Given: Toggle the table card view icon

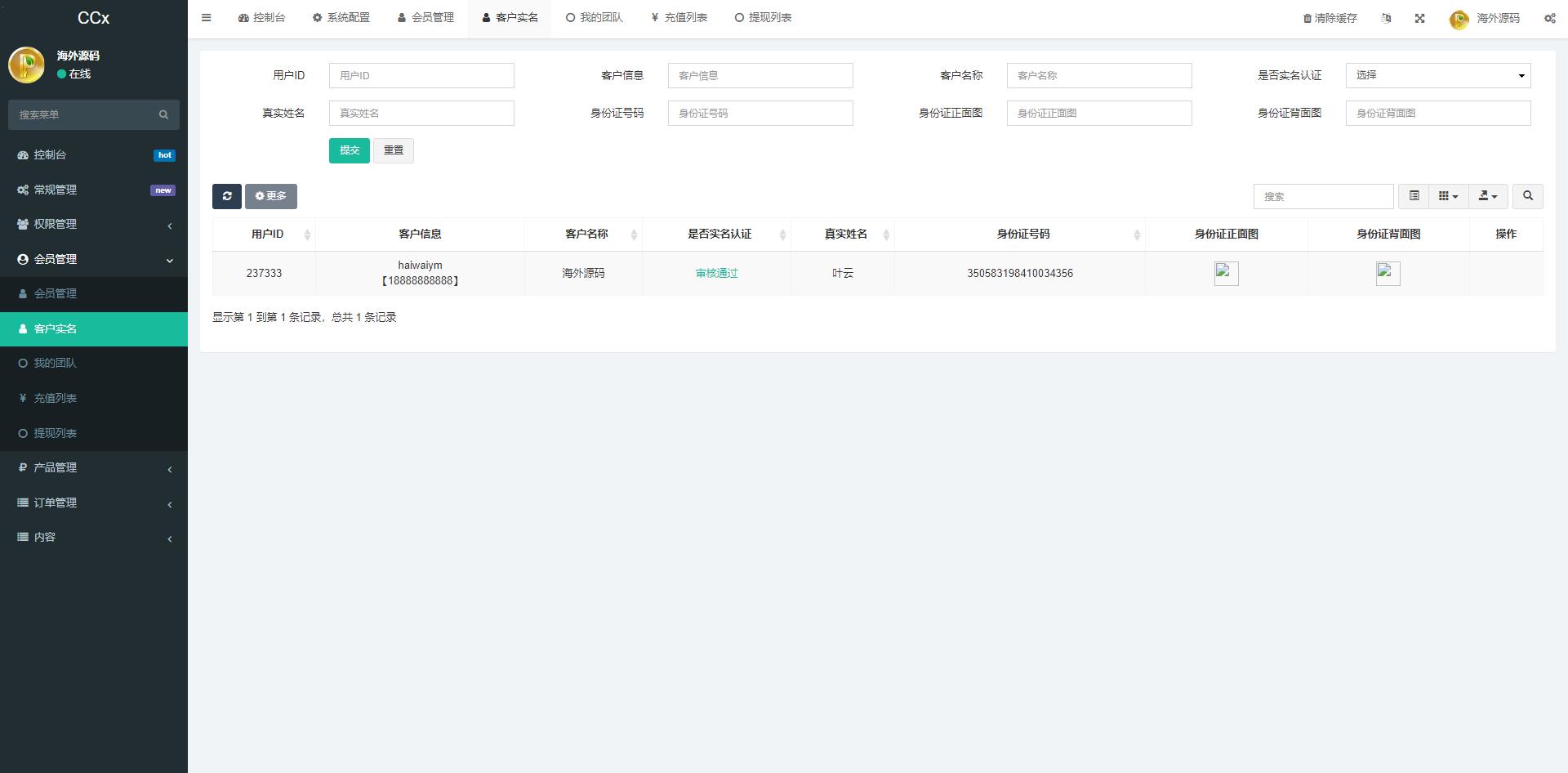Looking at the screenshot, I should pos(1414,196).
